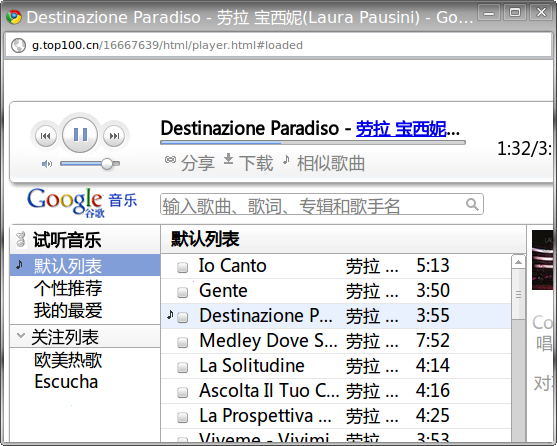557x446 pixels.
Task: Click the address bar URL
Action: click(167, 45)
